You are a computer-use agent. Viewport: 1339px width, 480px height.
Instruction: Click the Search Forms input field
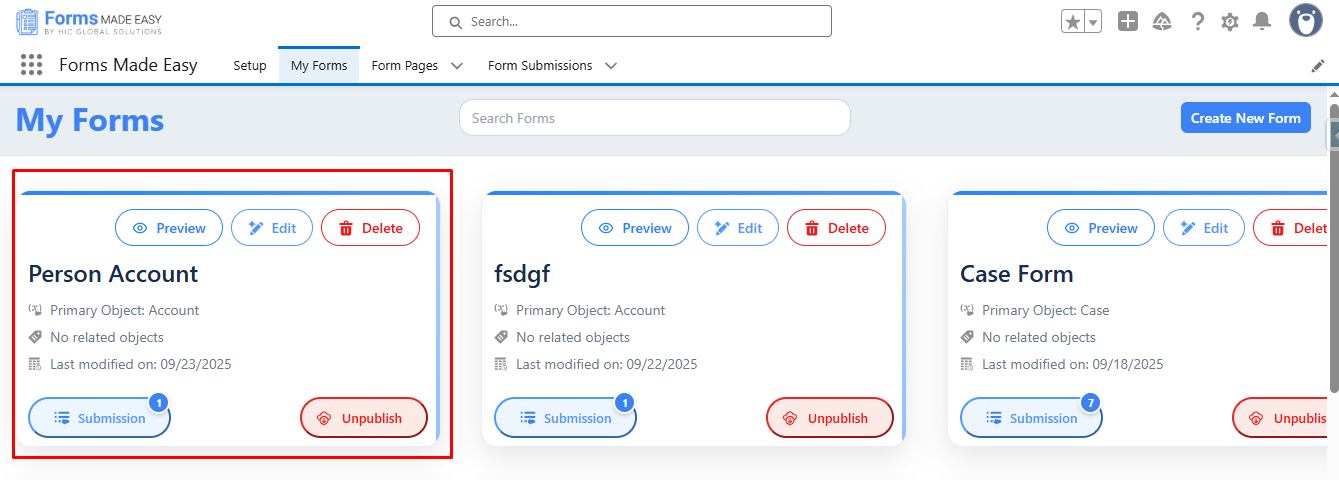click(654, 118)
